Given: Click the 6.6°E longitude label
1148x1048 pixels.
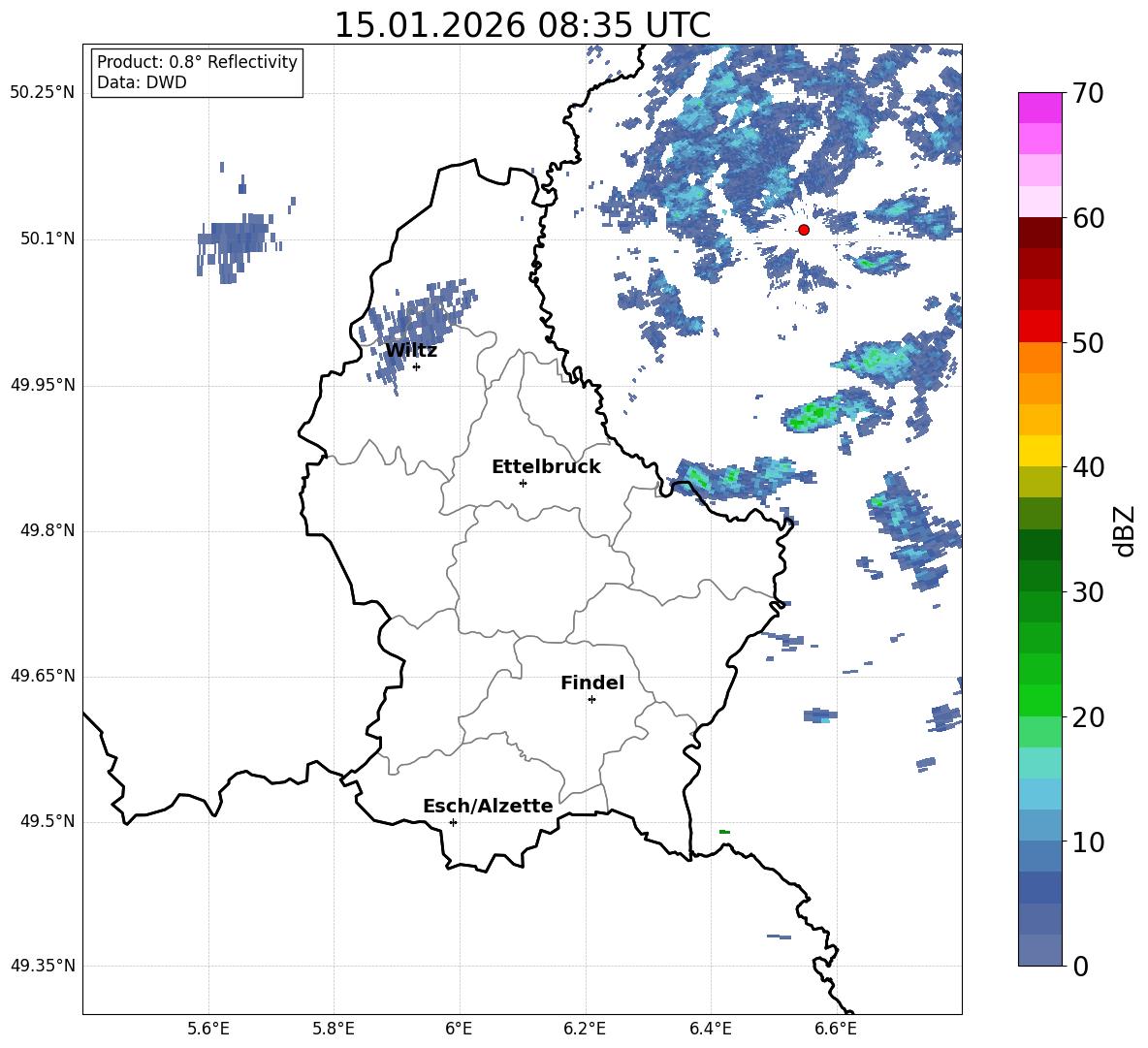Looking at the screenshot, I should tap(836, 1029).
